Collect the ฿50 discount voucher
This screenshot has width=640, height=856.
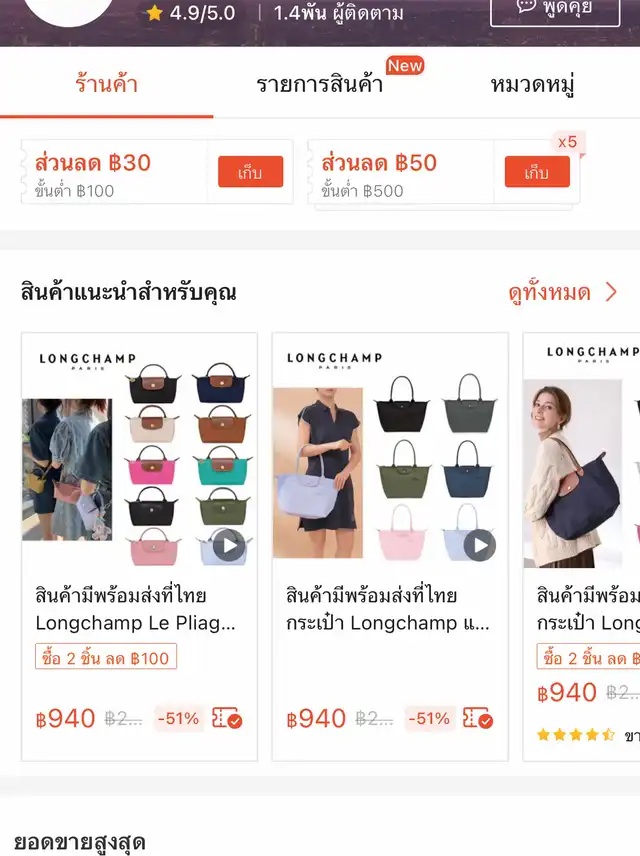coord(537,172)
